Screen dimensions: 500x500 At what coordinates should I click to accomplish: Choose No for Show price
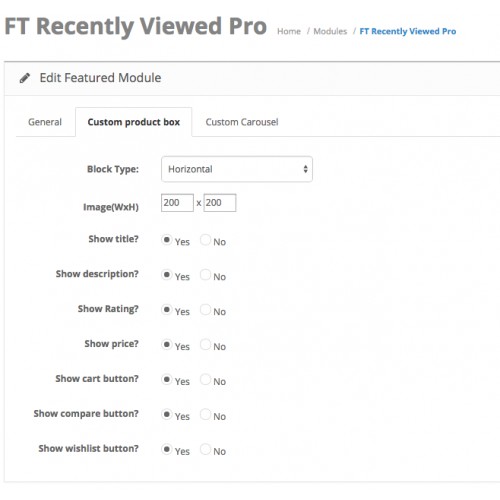tap(205, 344)
